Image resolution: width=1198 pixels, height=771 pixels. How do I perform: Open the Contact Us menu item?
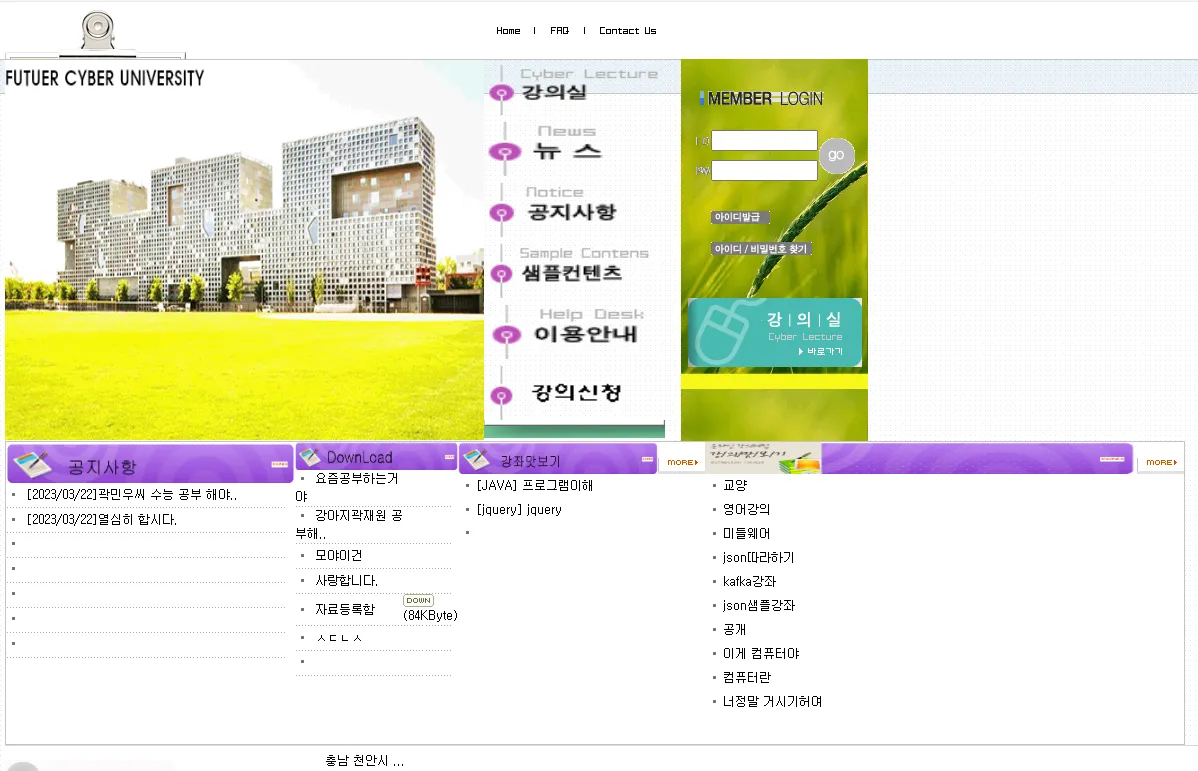pyautogui.click(x=627, y=30)
